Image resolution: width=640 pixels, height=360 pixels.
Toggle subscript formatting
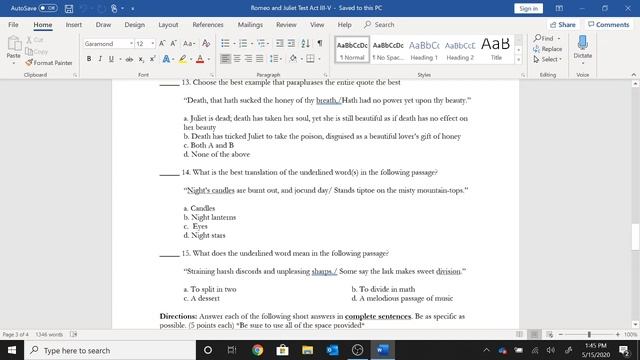point(141,59)
